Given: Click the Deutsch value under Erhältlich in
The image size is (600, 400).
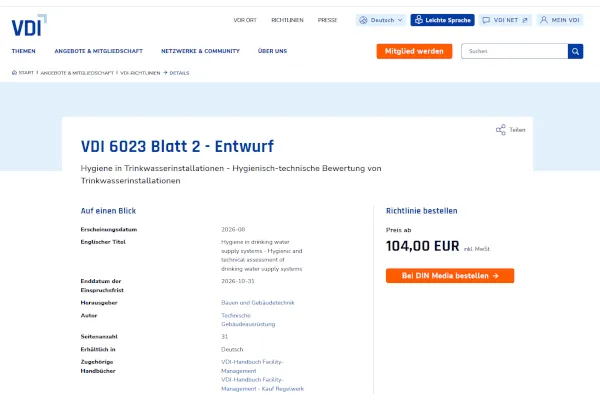Looking at the screenshot, I should tap(232, 349).
